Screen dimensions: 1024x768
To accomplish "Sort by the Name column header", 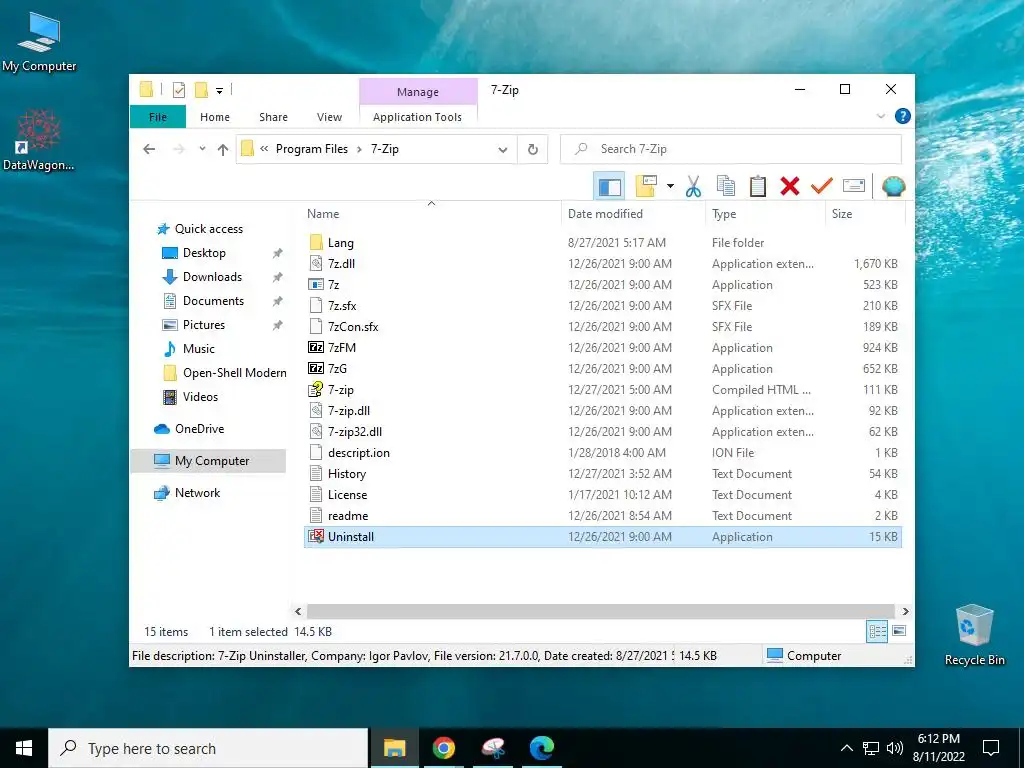I will coord(431,214).
